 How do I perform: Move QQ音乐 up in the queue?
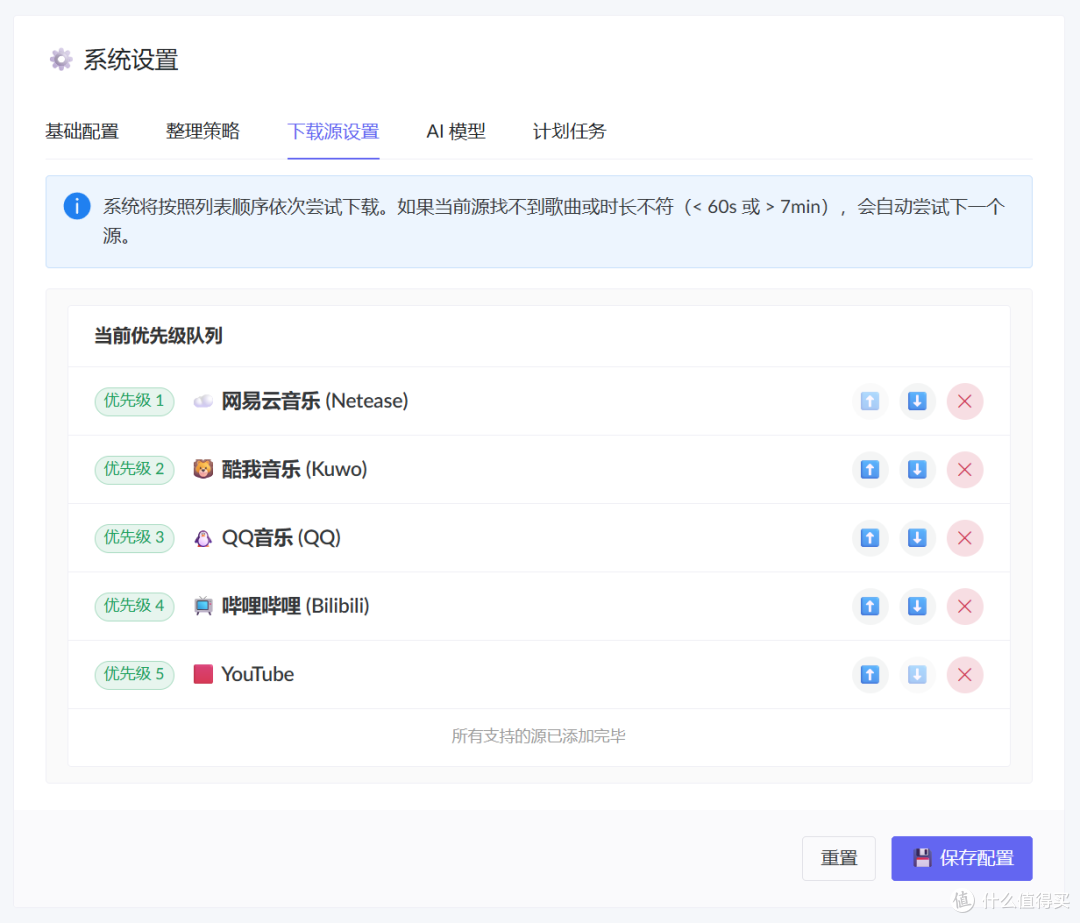[x=870, y=538]
